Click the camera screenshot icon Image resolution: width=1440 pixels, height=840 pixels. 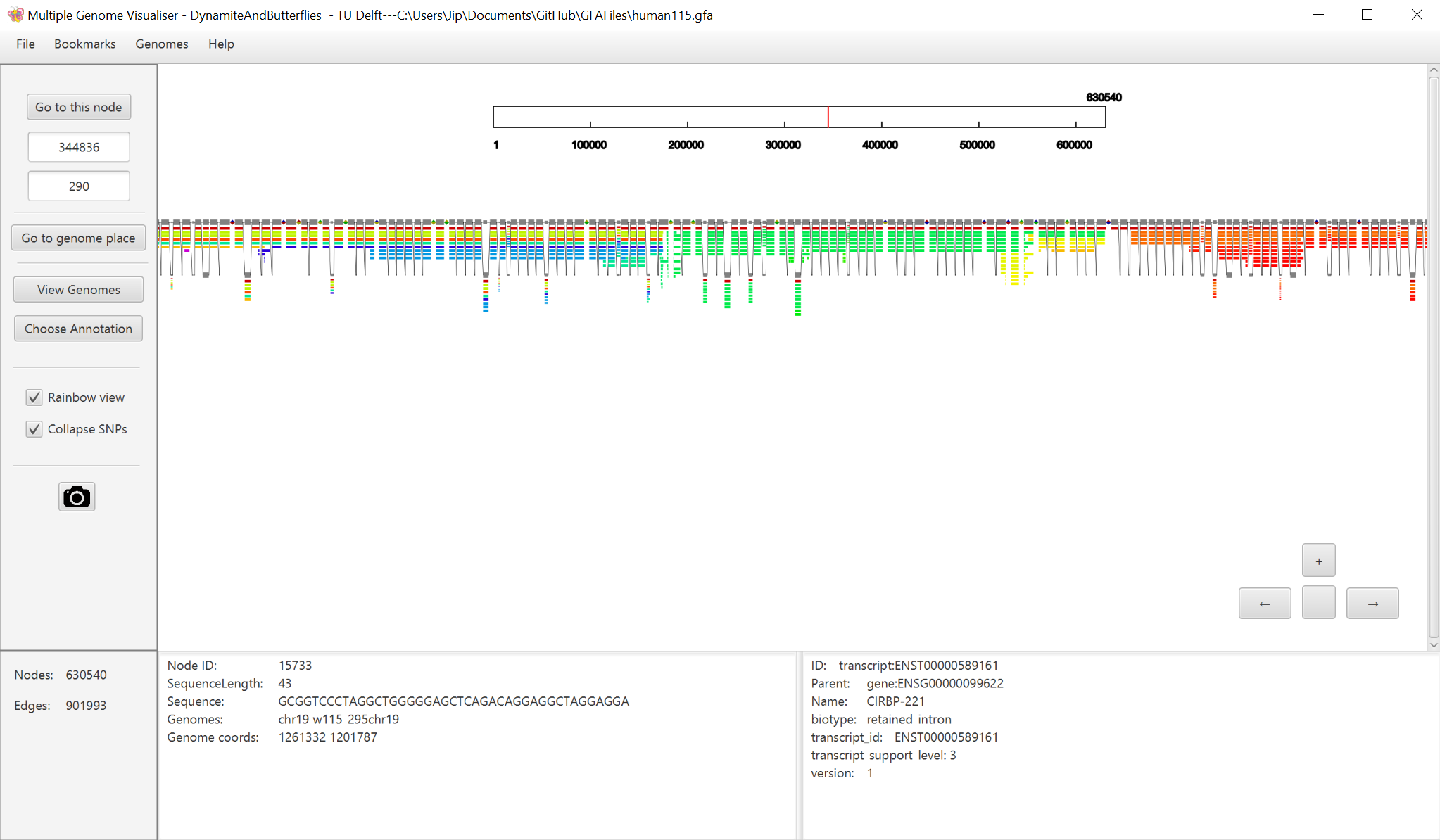pos(77,497)
